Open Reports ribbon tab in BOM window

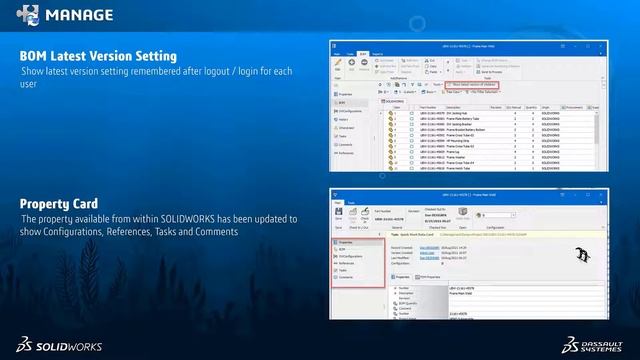click(x=378, y=54)
